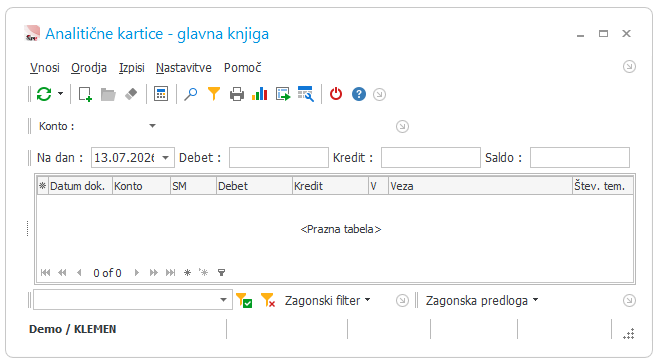
Task: Click the eraser delete icon
Action: pos(131,94)
